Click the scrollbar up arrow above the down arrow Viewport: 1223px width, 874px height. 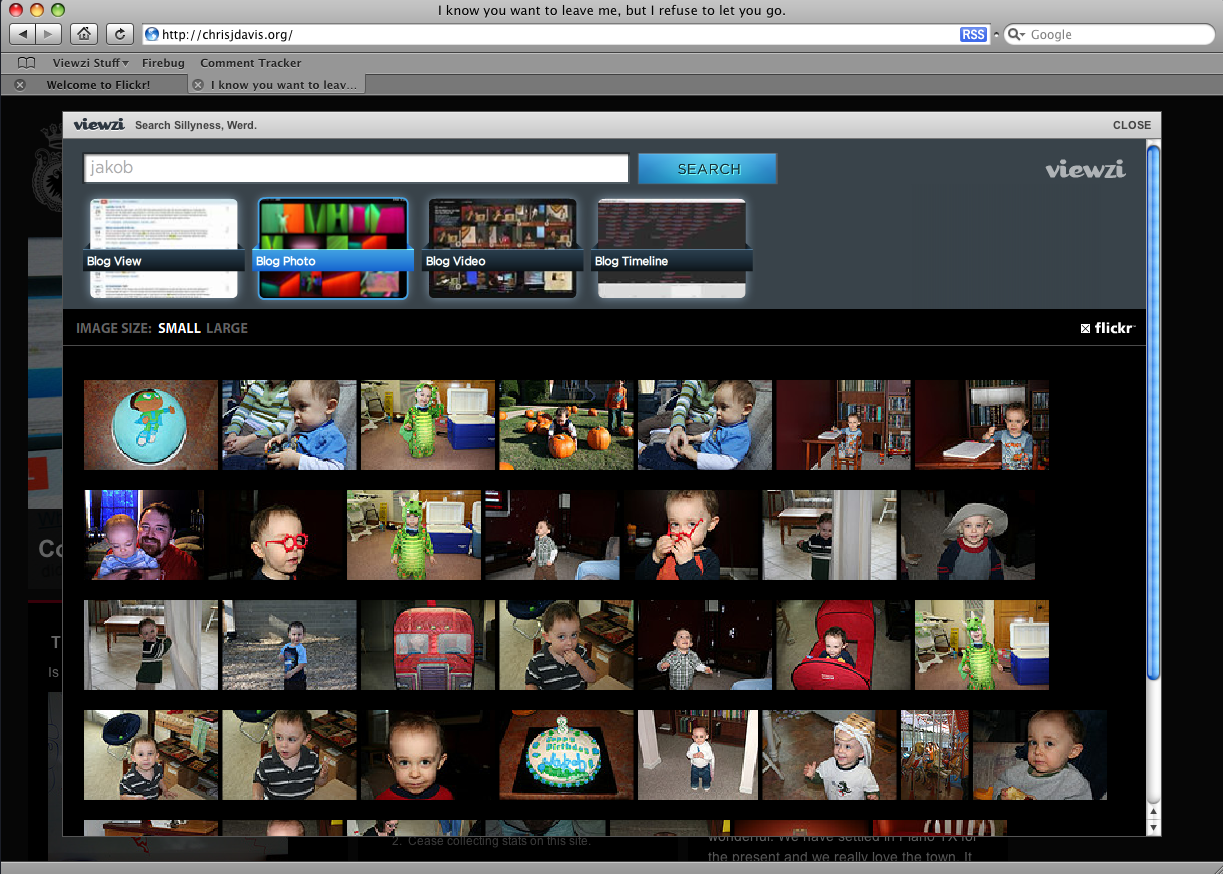tap(1153, 814)
